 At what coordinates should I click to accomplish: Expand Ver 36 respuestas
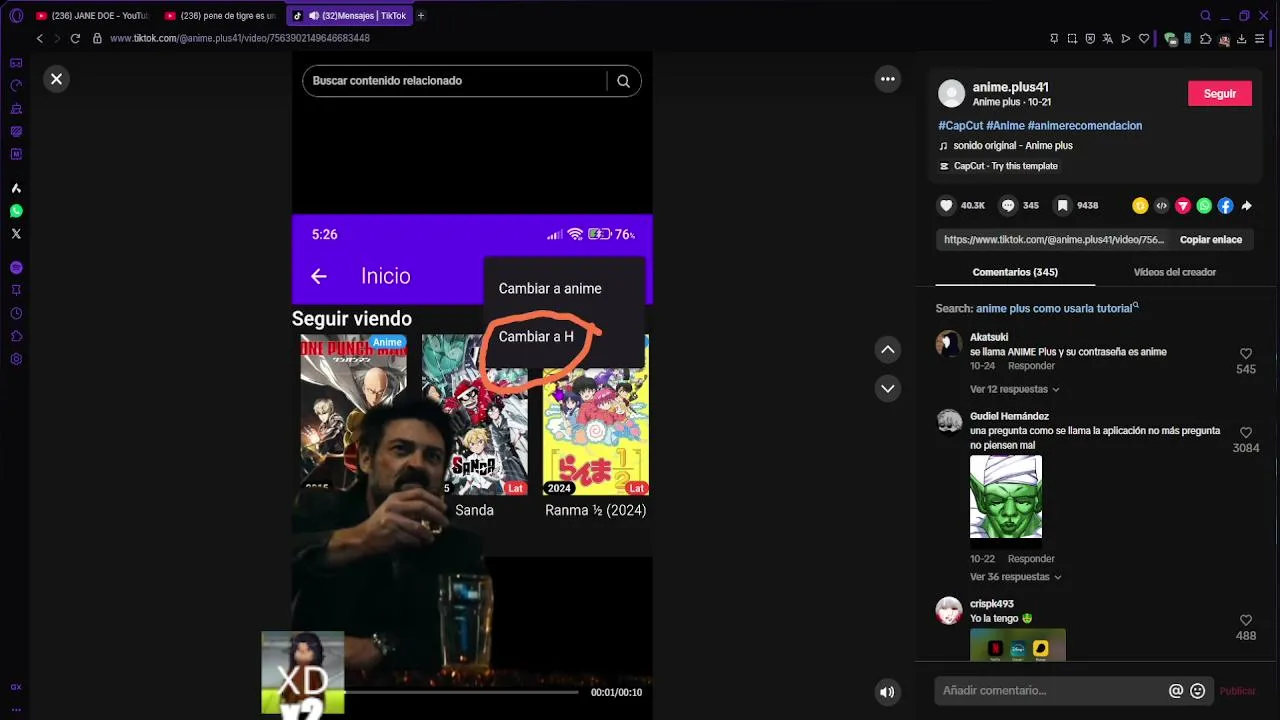(x=1014, y=577)
